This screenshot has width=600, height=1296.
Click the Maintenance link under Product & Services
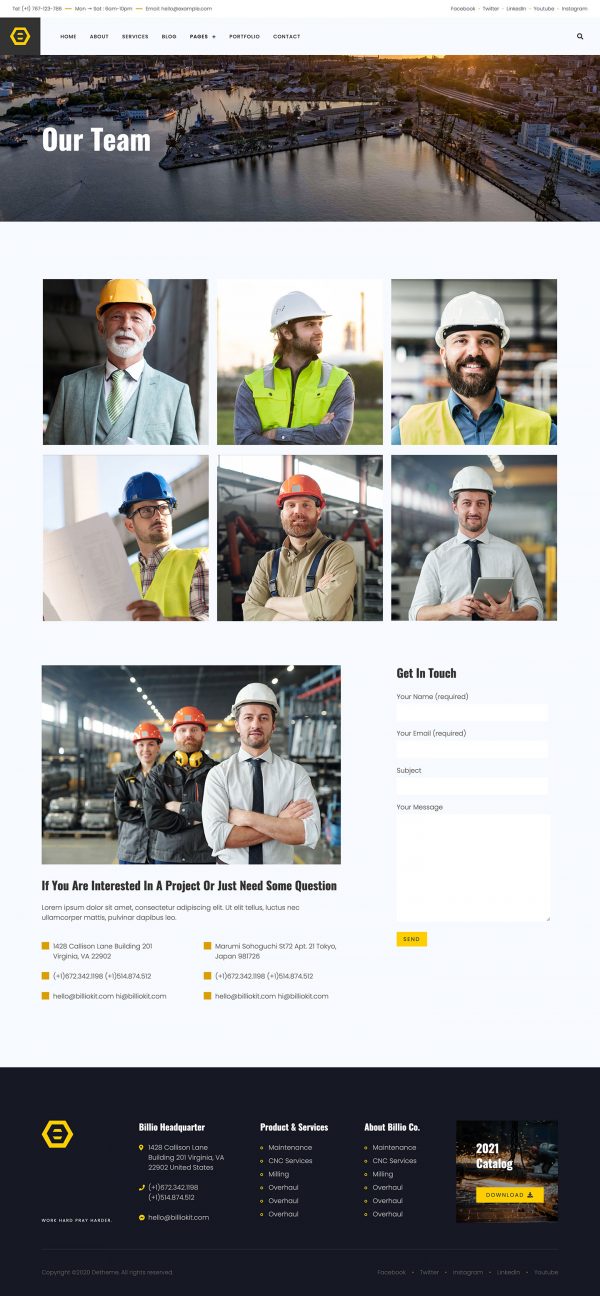tap(290, 1147)
